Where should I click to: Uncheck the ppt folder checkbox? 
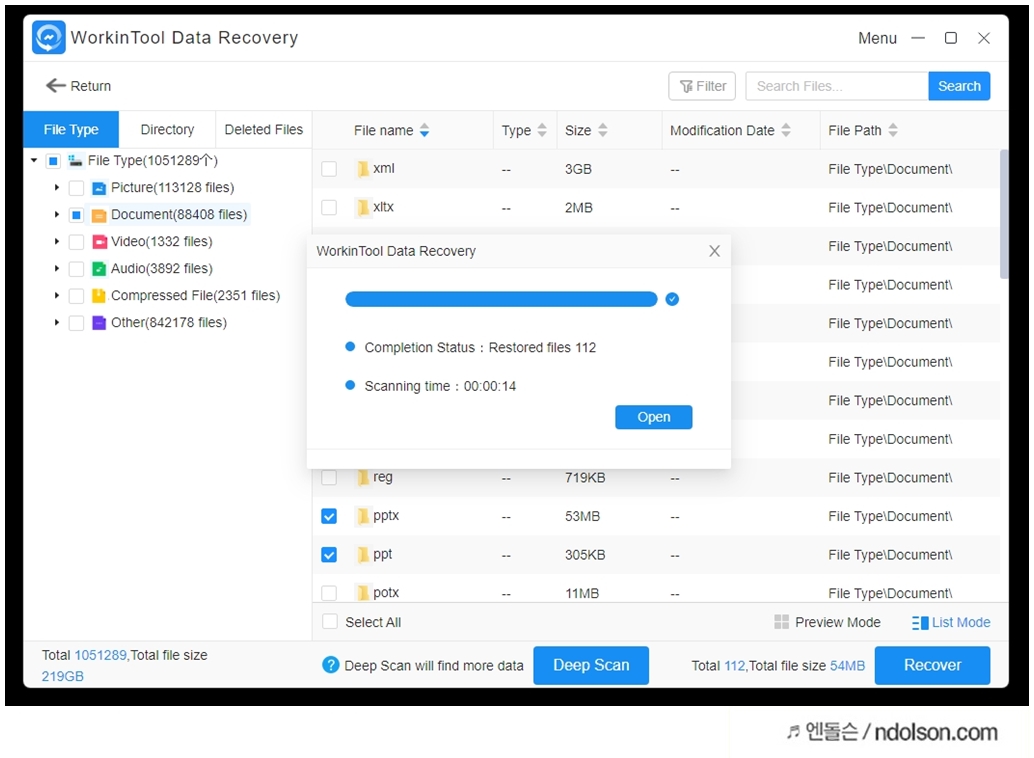click(329, 555)
